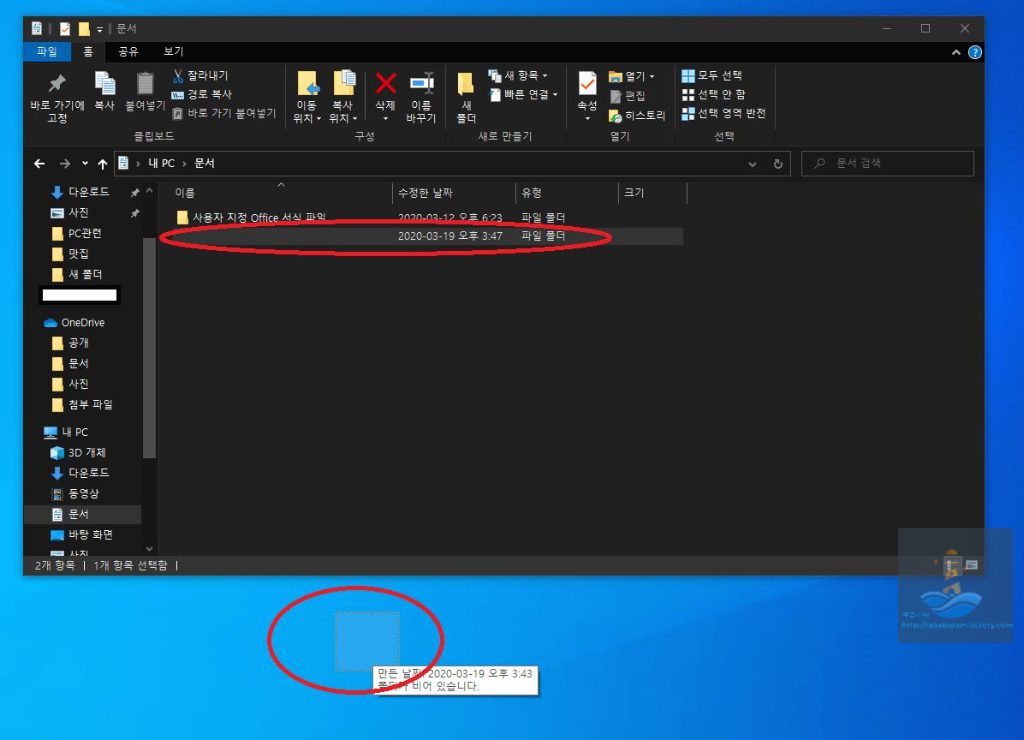This screenshot has width=1024, height=740.
Task: Click 문서 in the address bar path
Action: coord(204,163)
